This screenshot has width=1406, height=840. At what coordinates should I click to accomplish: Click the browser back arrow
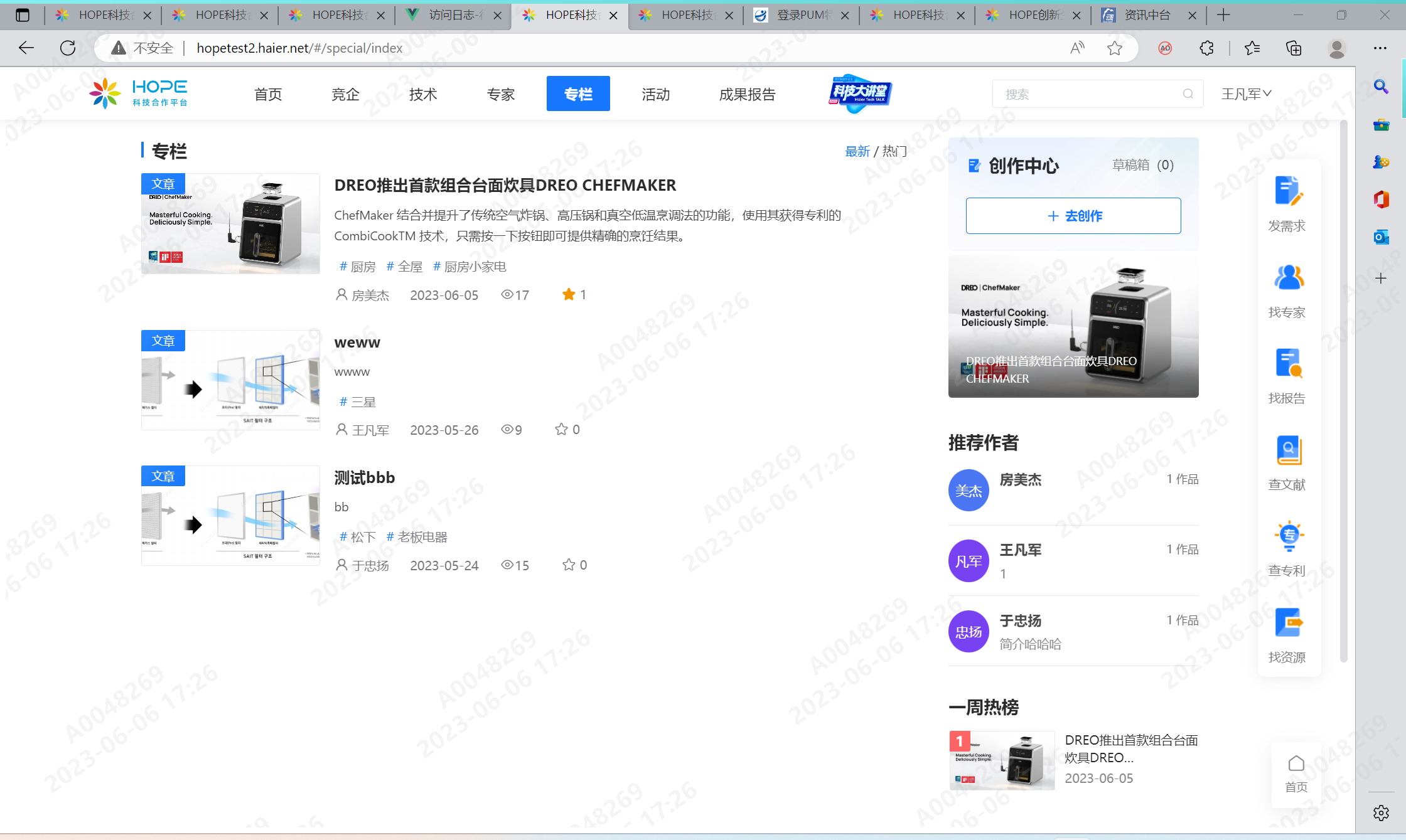click(x=26, y=48)
